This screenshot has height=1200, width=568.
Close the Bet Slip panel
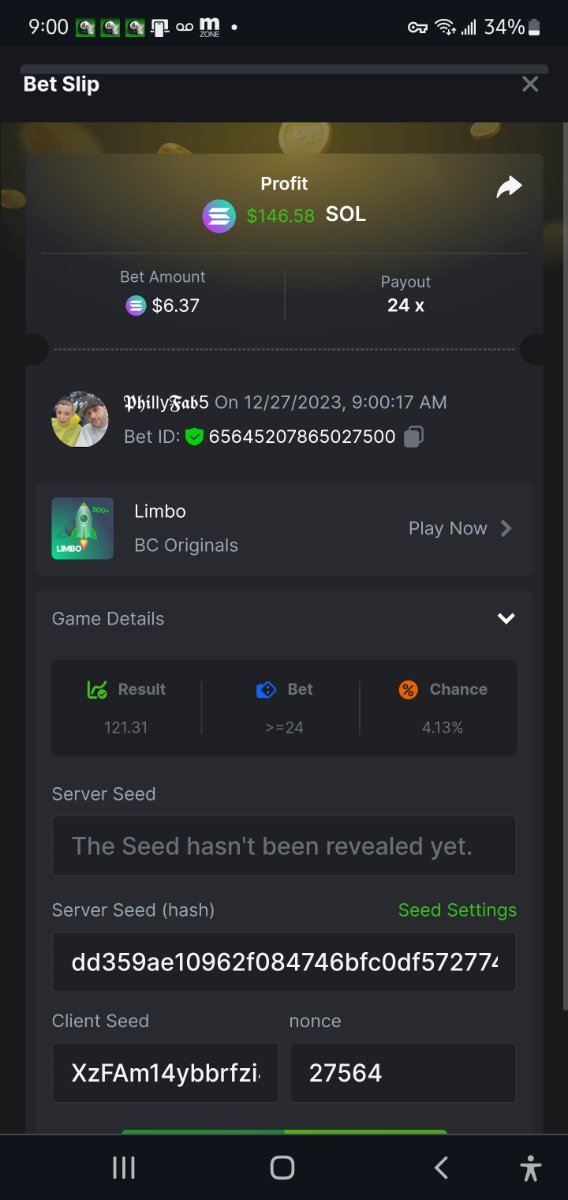click(530, 84)
